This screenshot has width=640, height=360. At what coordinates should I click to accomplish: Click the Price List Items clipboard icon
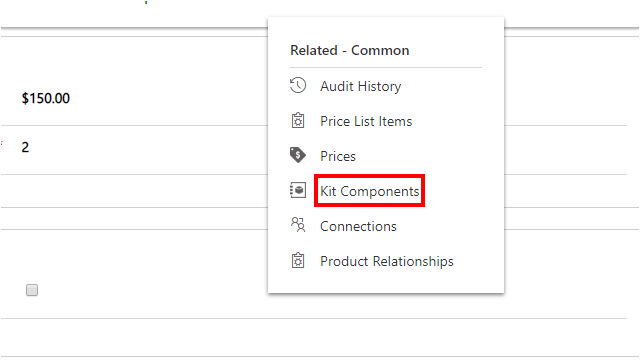click(298, 121)
